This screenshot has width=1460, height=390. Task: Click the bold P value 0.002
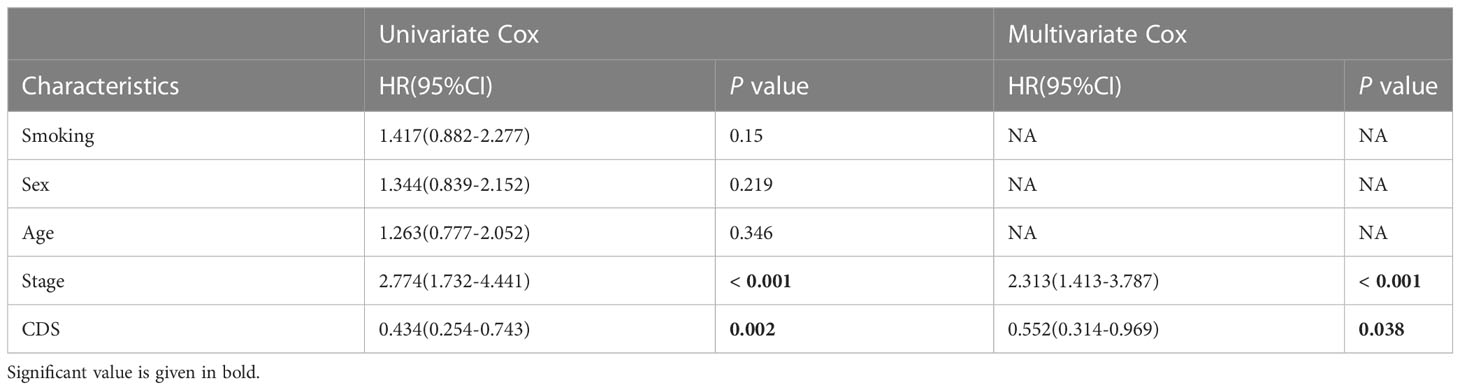click(751, 329)
